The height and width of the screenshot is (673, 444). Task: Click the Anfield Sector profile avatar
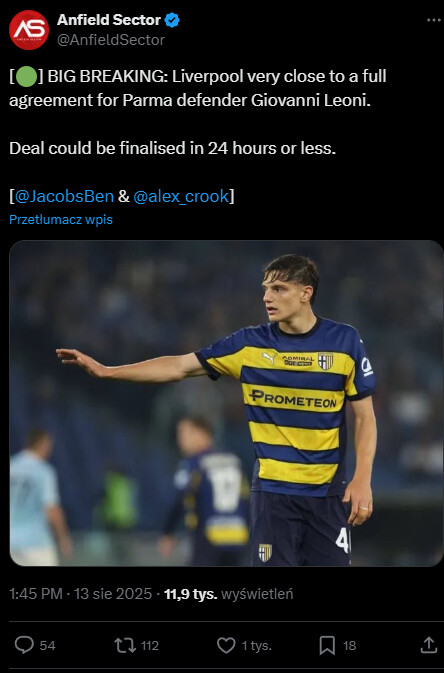tap(29, 30)
